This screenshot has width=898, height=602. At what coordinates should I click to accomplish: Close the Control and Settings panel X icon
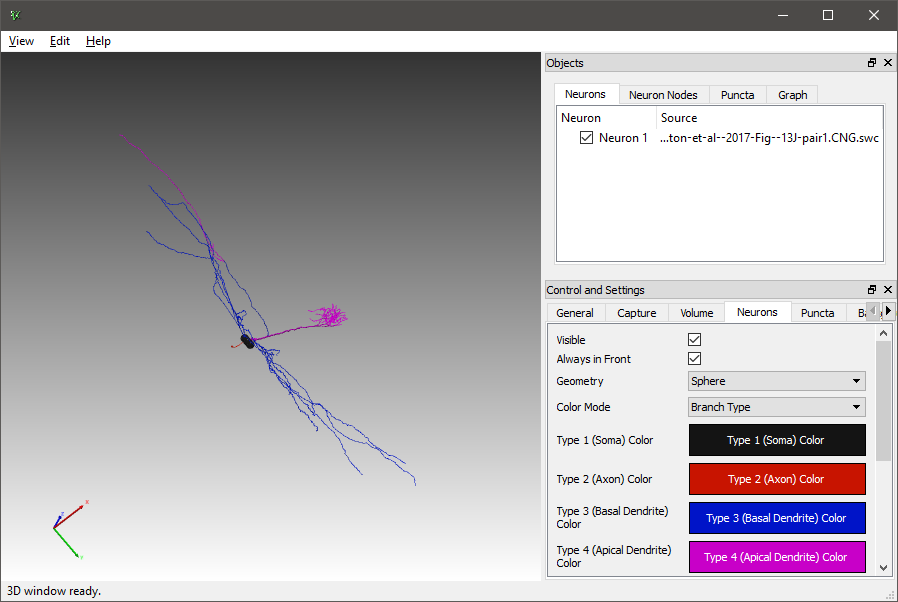887,289
